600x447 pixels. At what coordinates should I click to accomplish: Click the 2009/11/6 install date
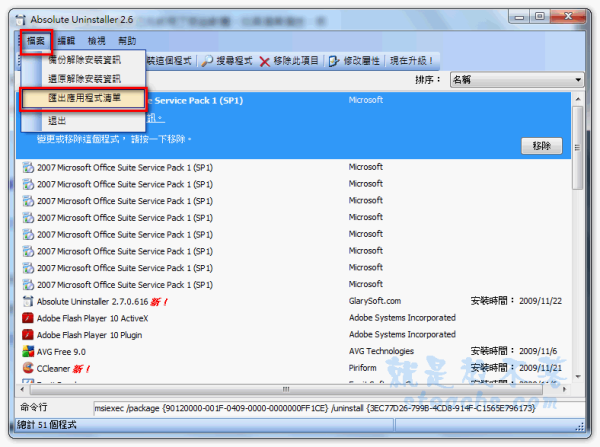point(538,351)
